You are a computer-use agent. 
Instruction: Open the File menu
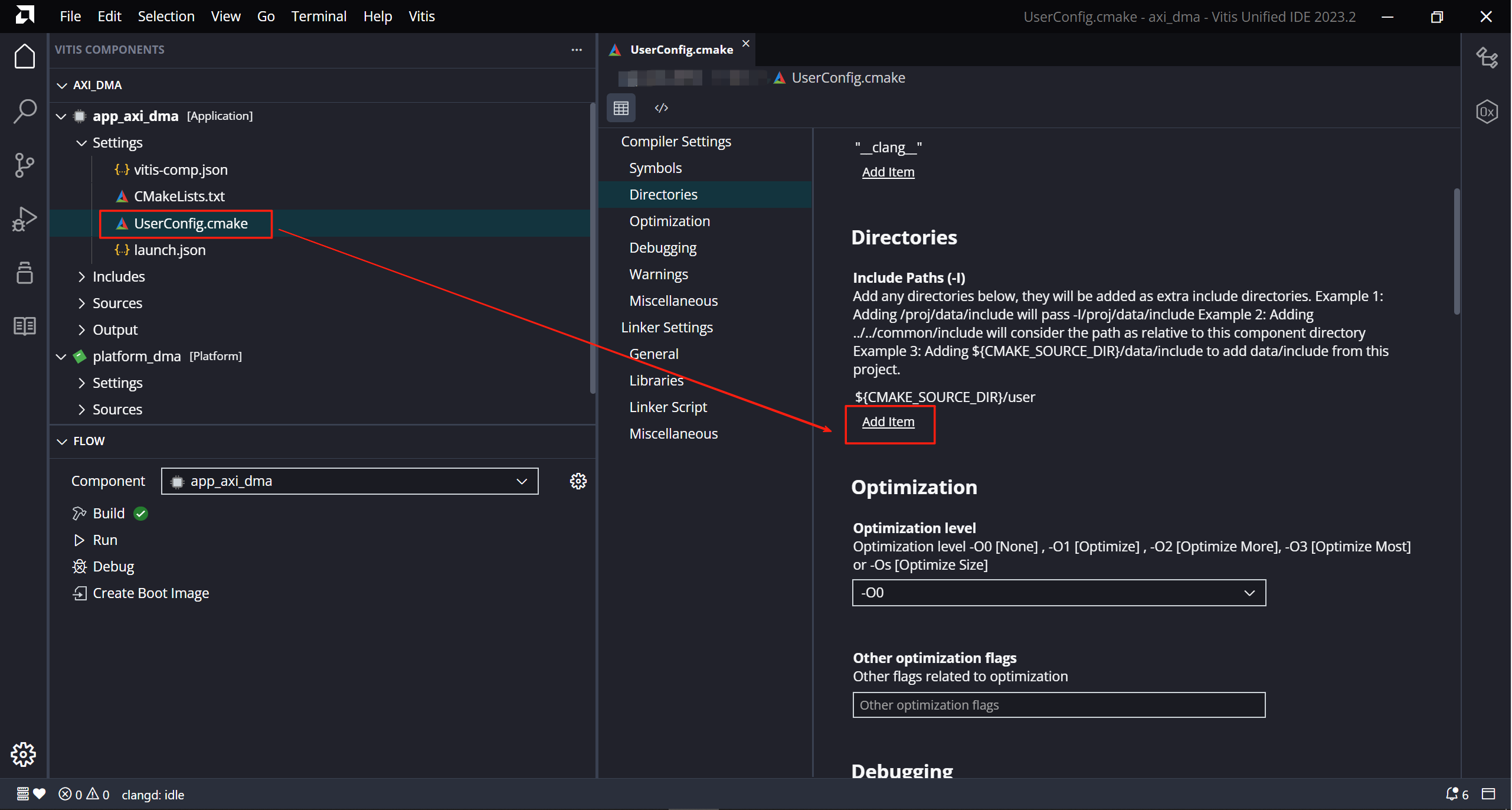tap(70, 16)
